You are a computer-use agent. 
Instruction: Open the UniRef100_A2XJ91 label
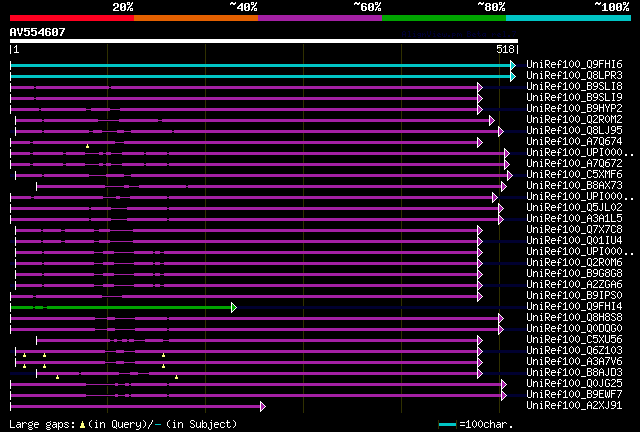pos(574,406)
